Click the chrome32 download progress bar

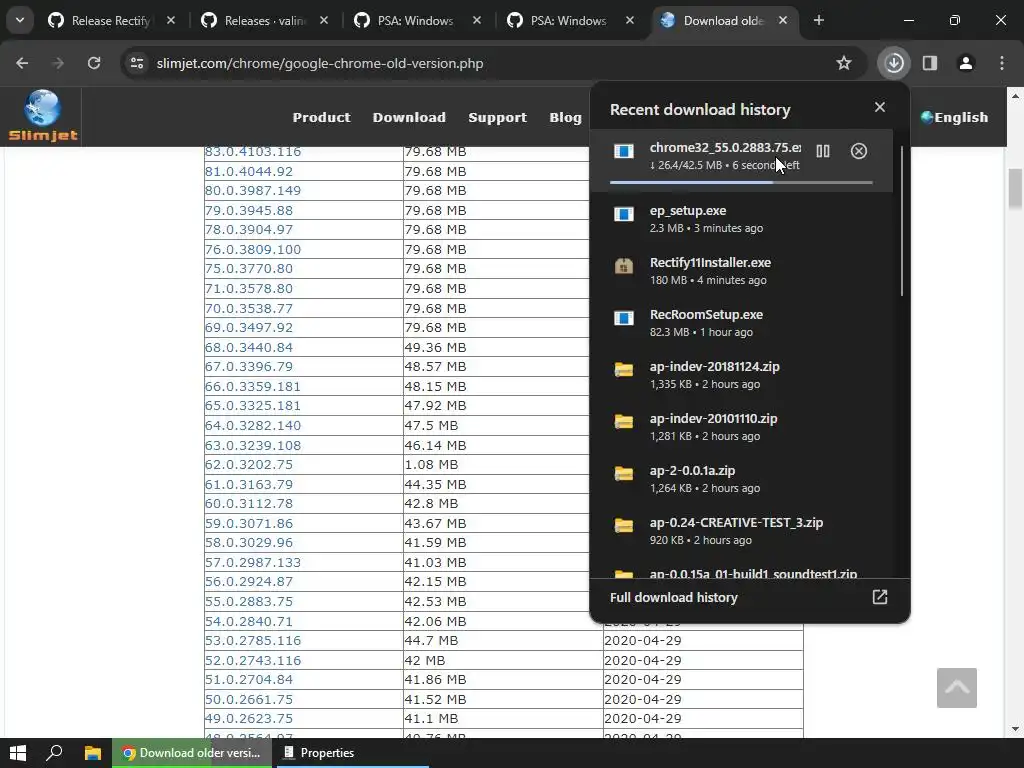[741, 182]
